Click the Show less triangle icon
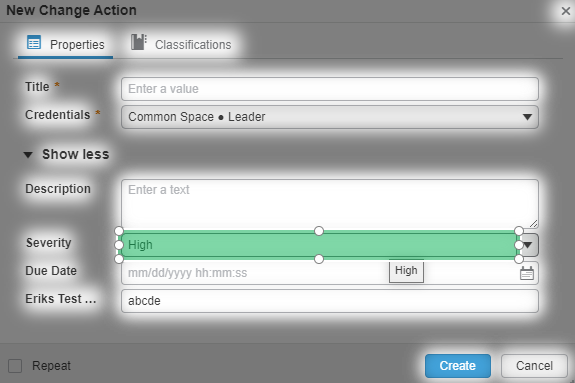Viewport: 575px width, 383px height. point(28,155)
